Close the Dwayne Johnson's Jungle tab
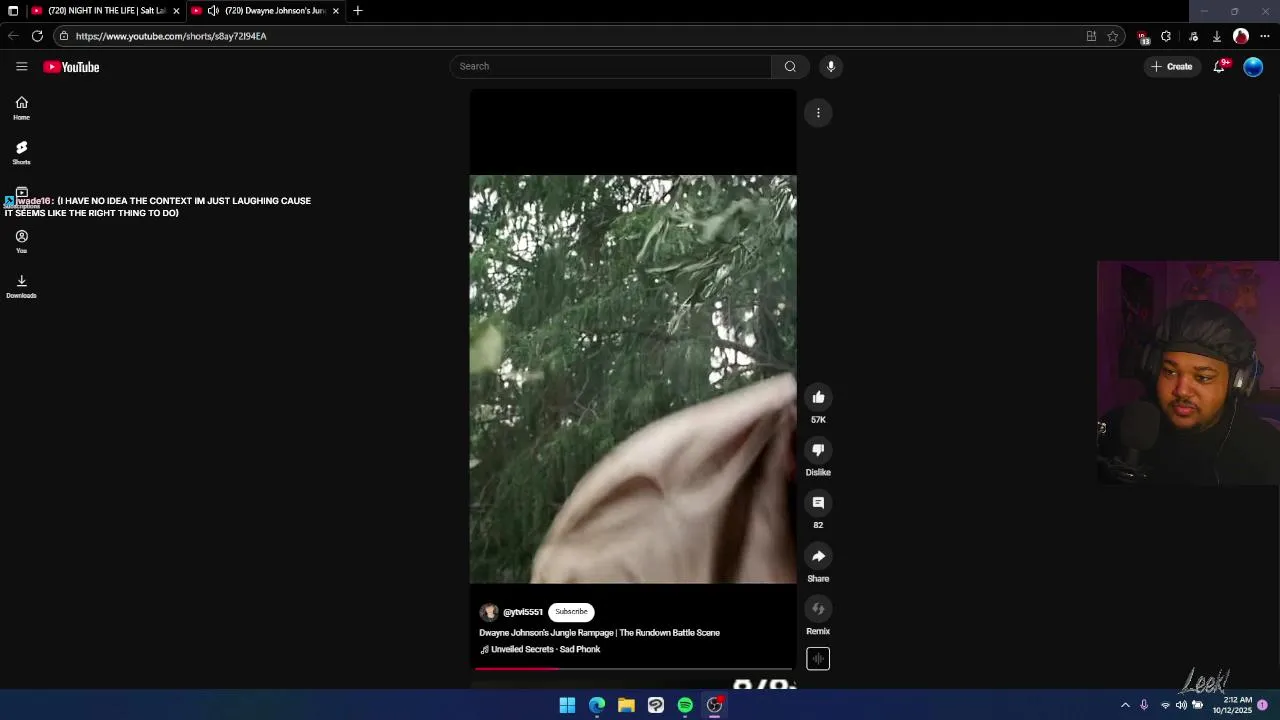Viewport: 1280px width, 720px height. [336, 11]
